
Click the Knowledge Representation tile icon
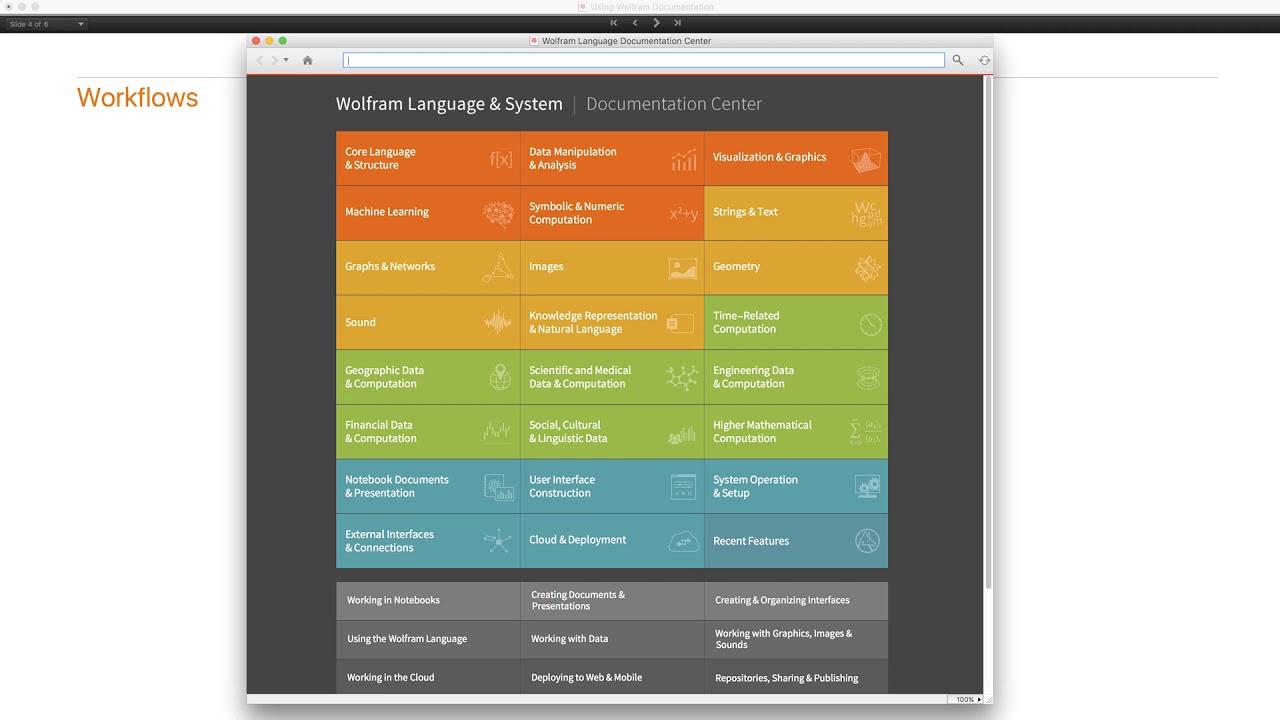680,323
